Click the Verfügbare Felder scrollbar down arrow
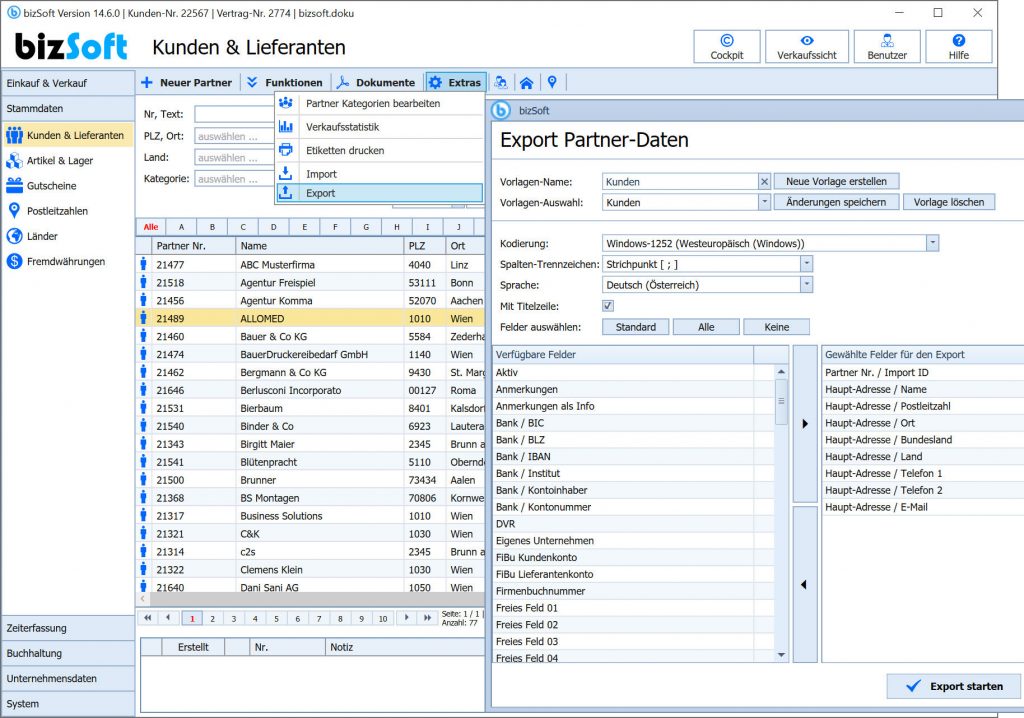 pyautogui.click(x=781, y=655)
